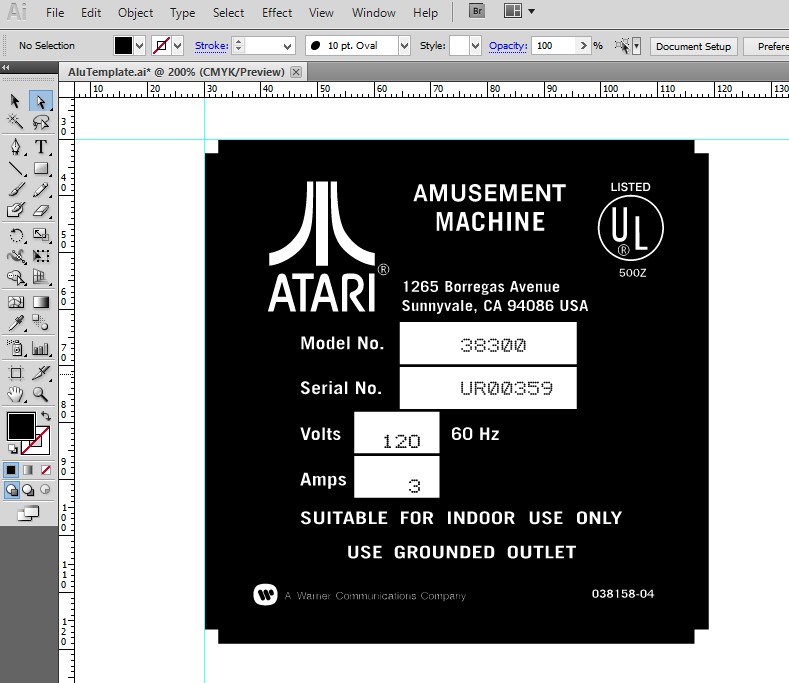Click the Document Setup button
The width and height of the screenshot is (789, 683).
(693, 46)
